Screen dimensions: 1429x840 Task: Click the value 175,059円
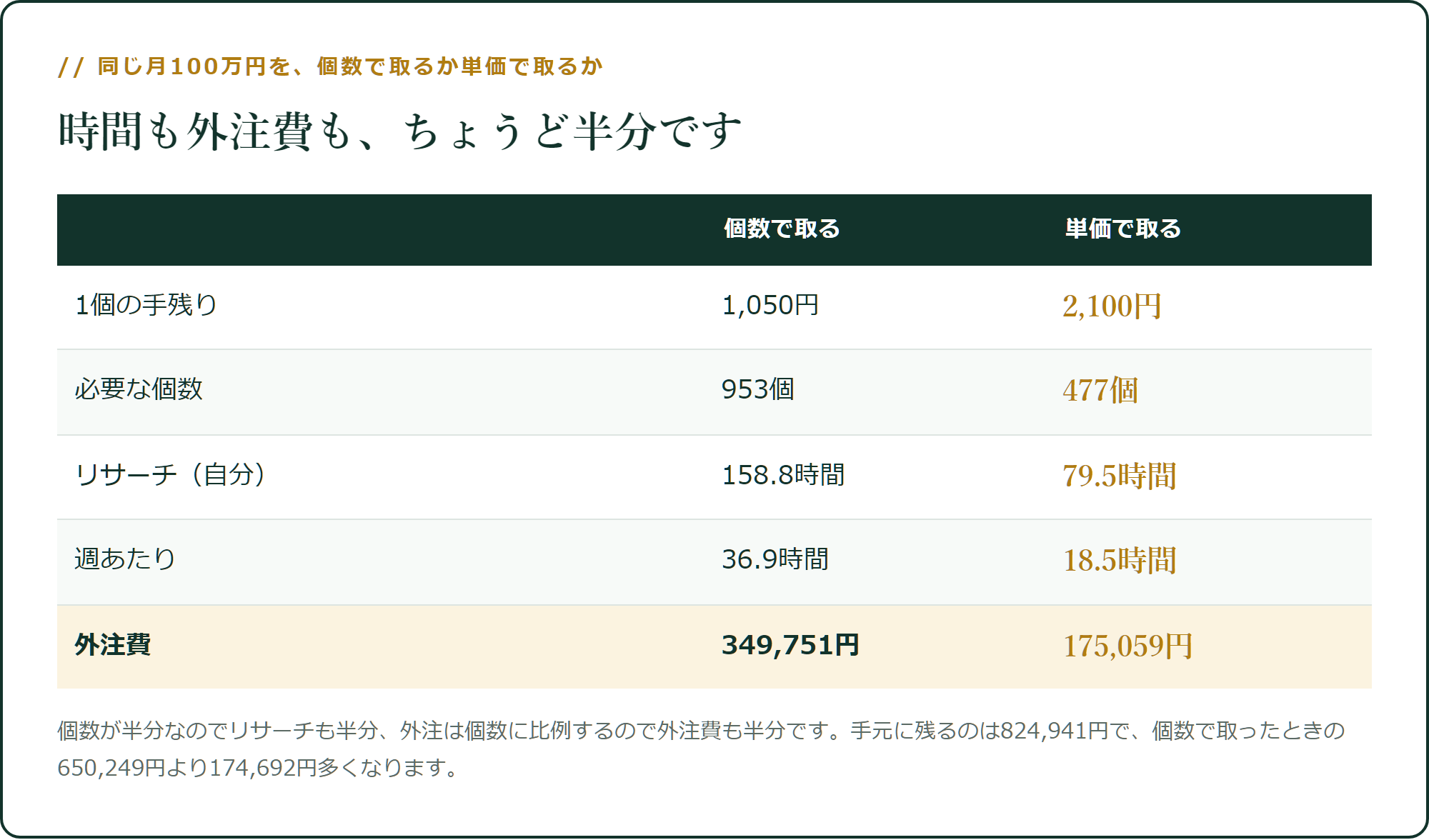[1127, 646]
